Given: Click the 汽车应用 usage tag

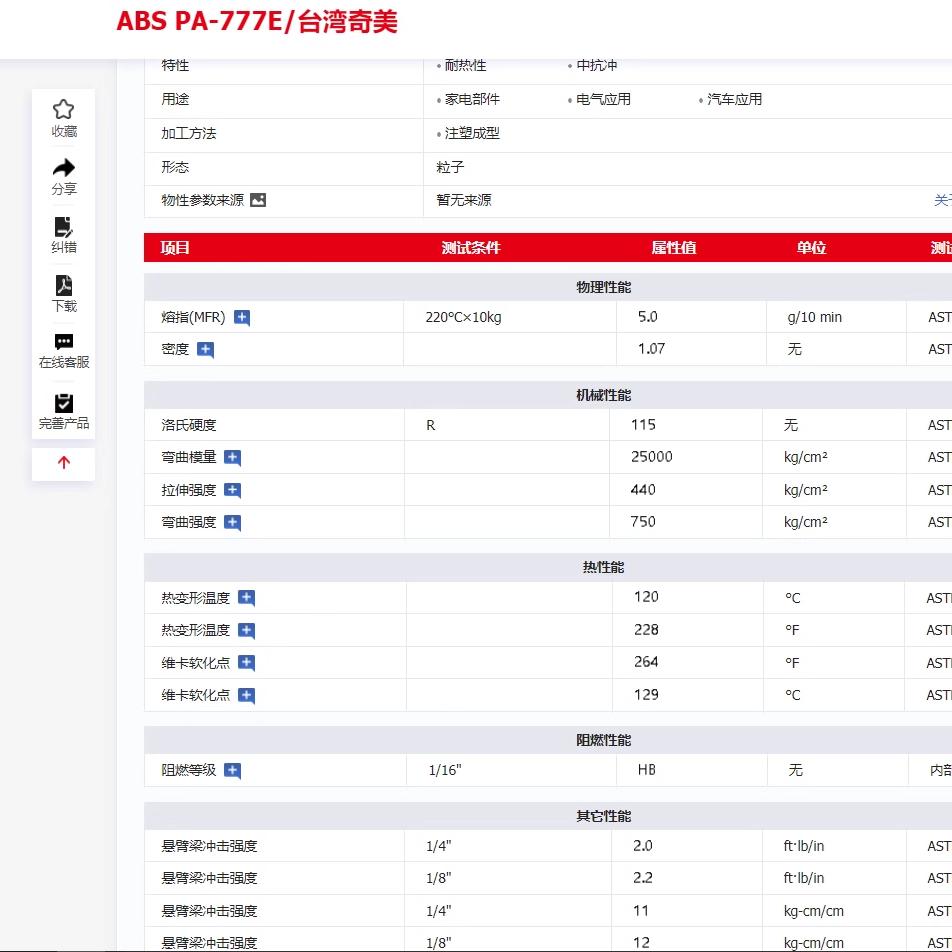Looking at the screenshot, I should (x=734, y=99).
